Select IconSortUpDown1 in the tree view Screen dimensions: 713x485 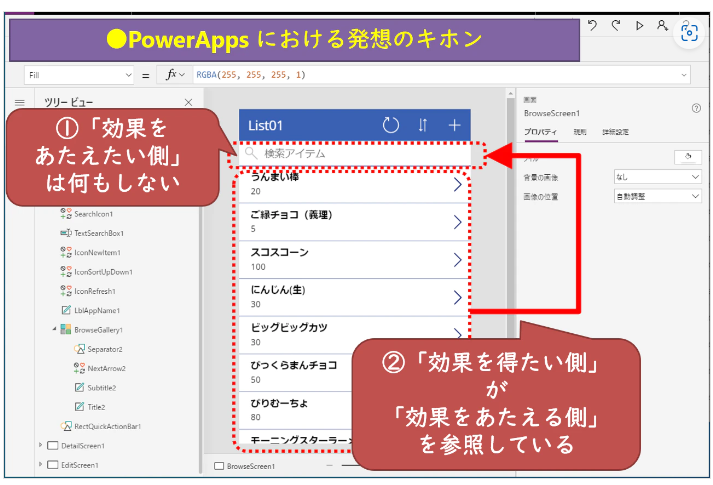pos(103,272)
